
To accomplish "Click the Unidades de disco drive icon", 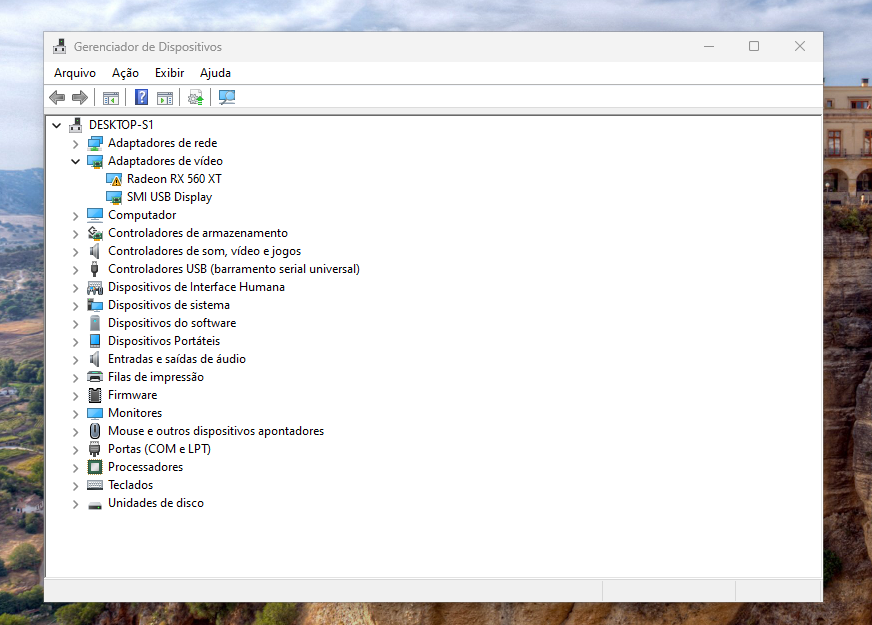I will pyautogui.click(x=95, y=505).
